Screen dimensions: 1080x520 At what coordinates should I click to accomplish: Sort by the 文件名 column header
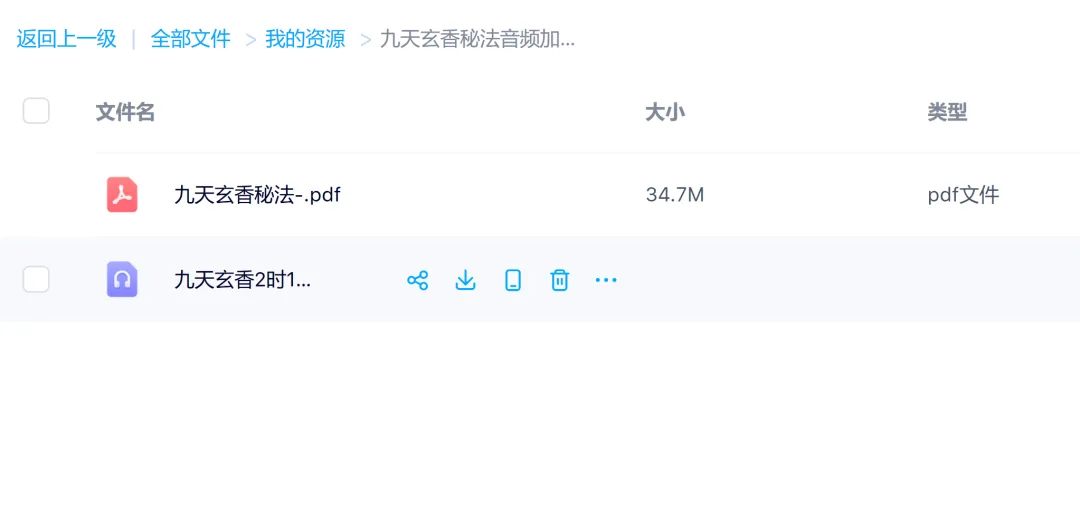tap(125, 112)
